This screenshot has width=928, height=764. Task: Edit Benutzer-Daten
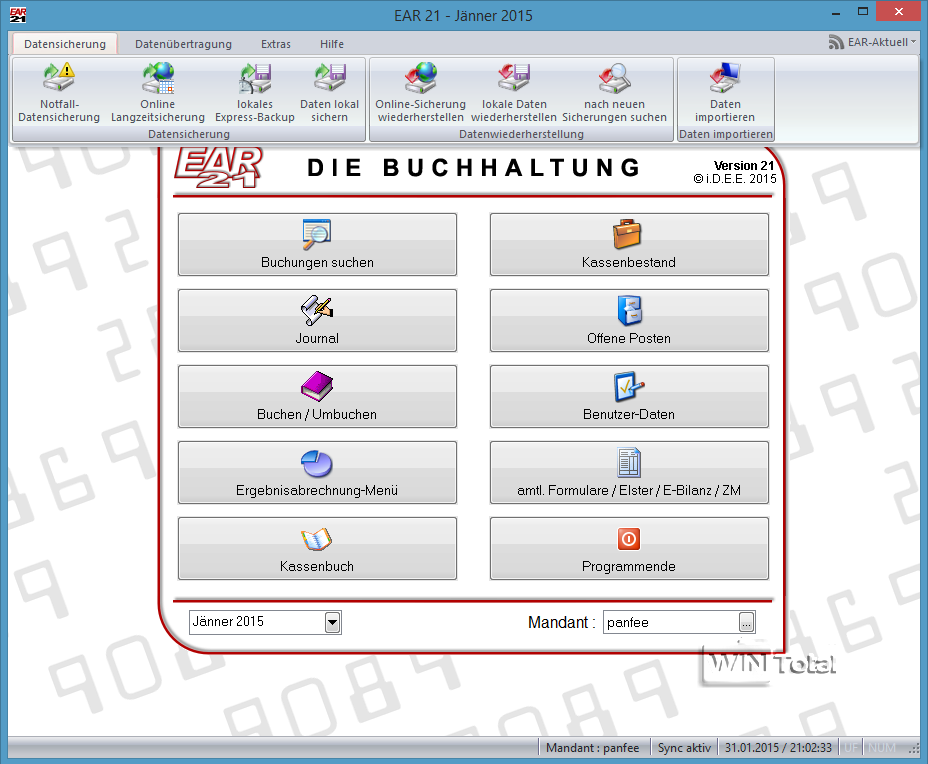[629, 396]
